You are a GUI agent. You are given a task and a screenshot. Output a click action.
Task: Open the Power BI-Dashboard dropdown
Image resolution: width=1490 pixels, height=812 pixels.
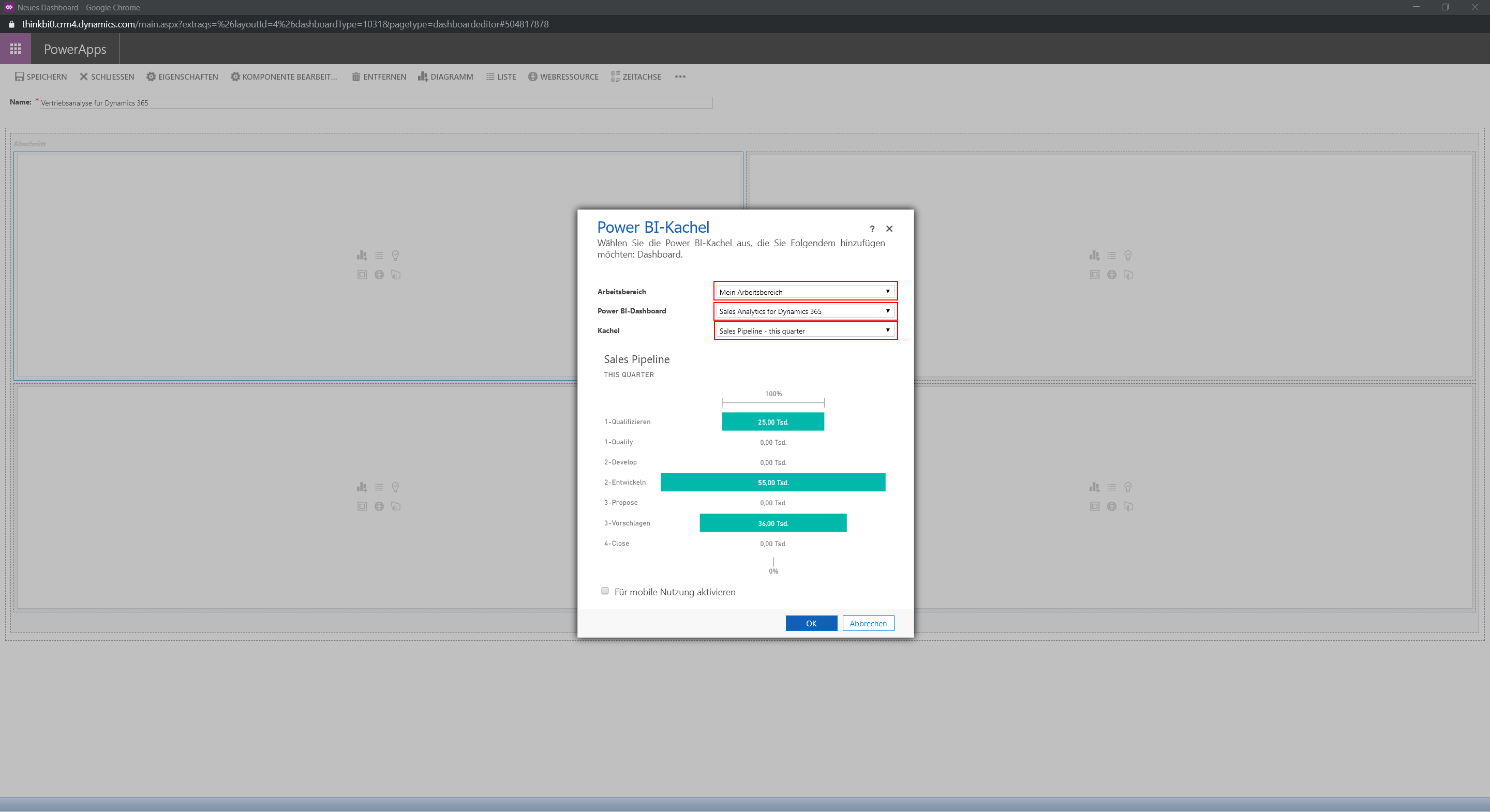coord(805,311)
